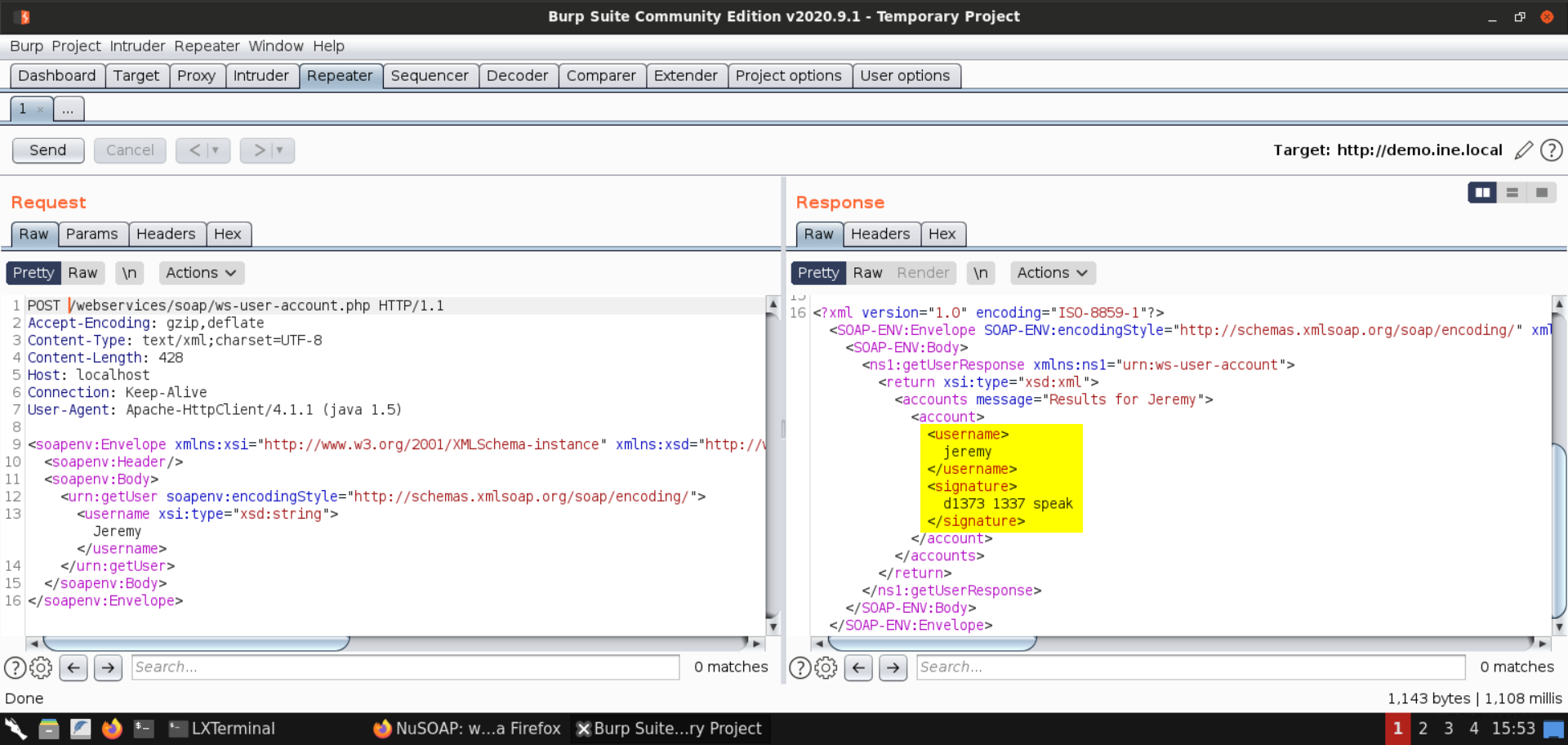Open the Intruder tab
Viewport: 1568px width, 745px height.
tap(261, 76)
